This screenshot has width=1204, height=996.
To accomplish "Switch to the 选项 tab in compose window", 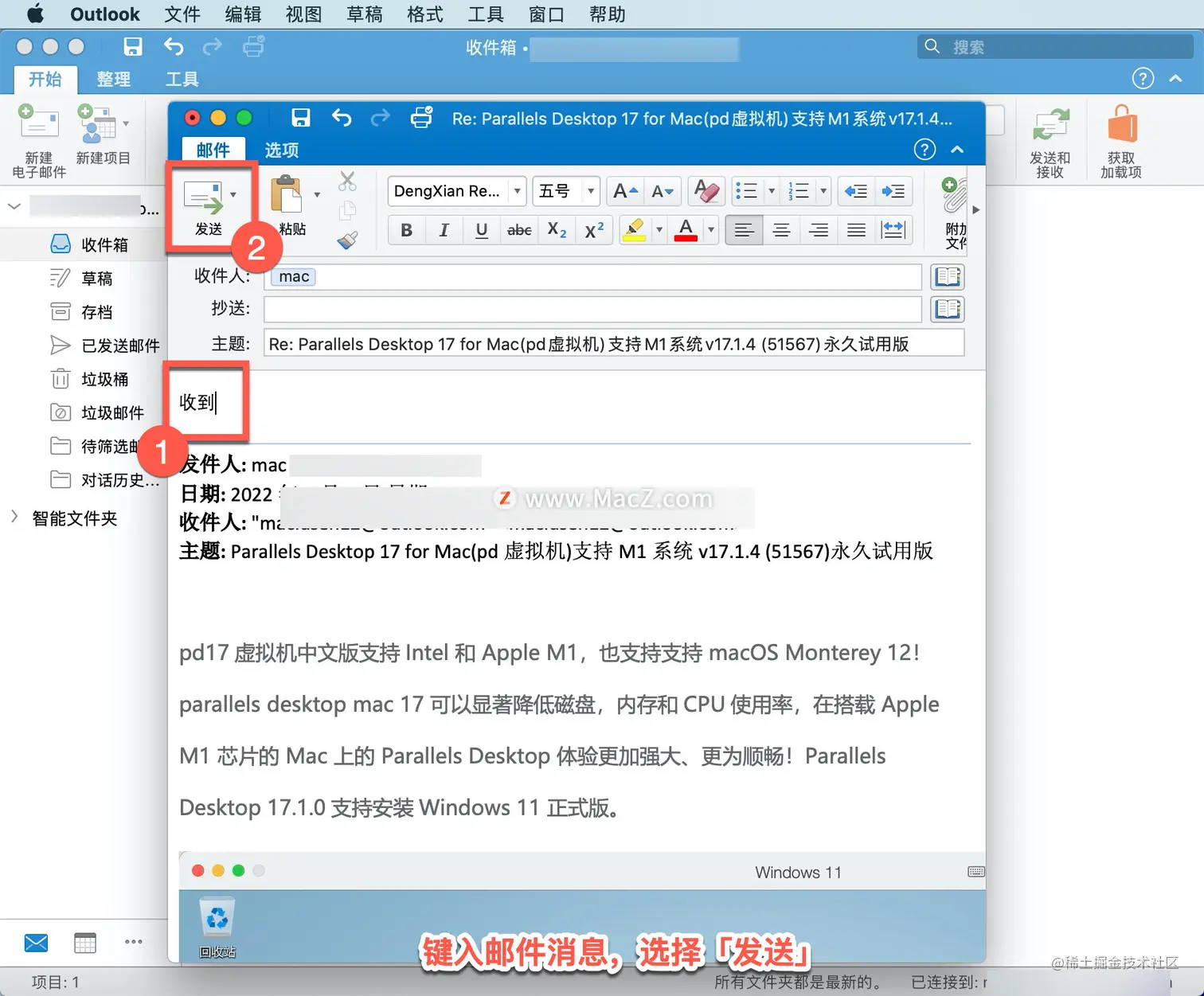I will [x=282, y=150].
